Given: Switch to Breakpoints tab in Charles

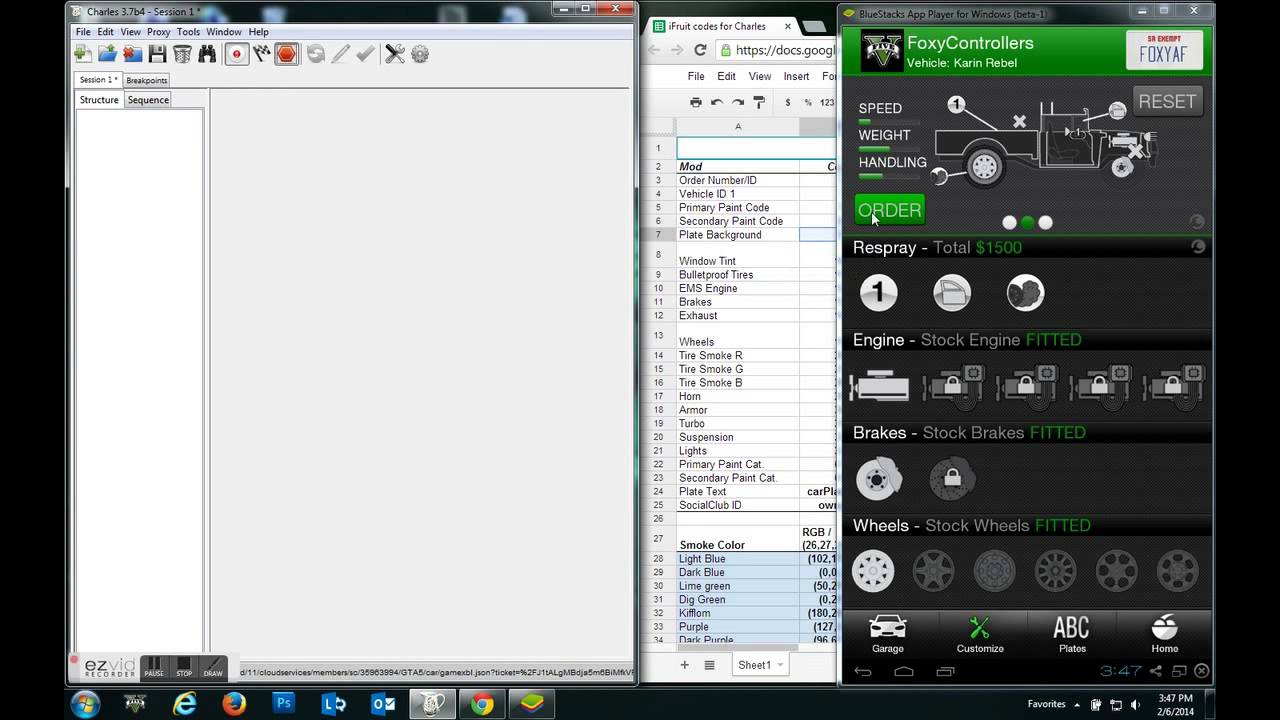Looking at the screenshot, I should coord(147,80).
